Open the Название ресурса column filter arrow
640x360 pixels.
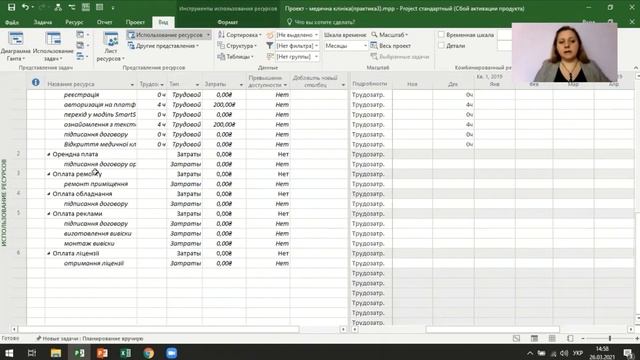click(x=132, y=84)
